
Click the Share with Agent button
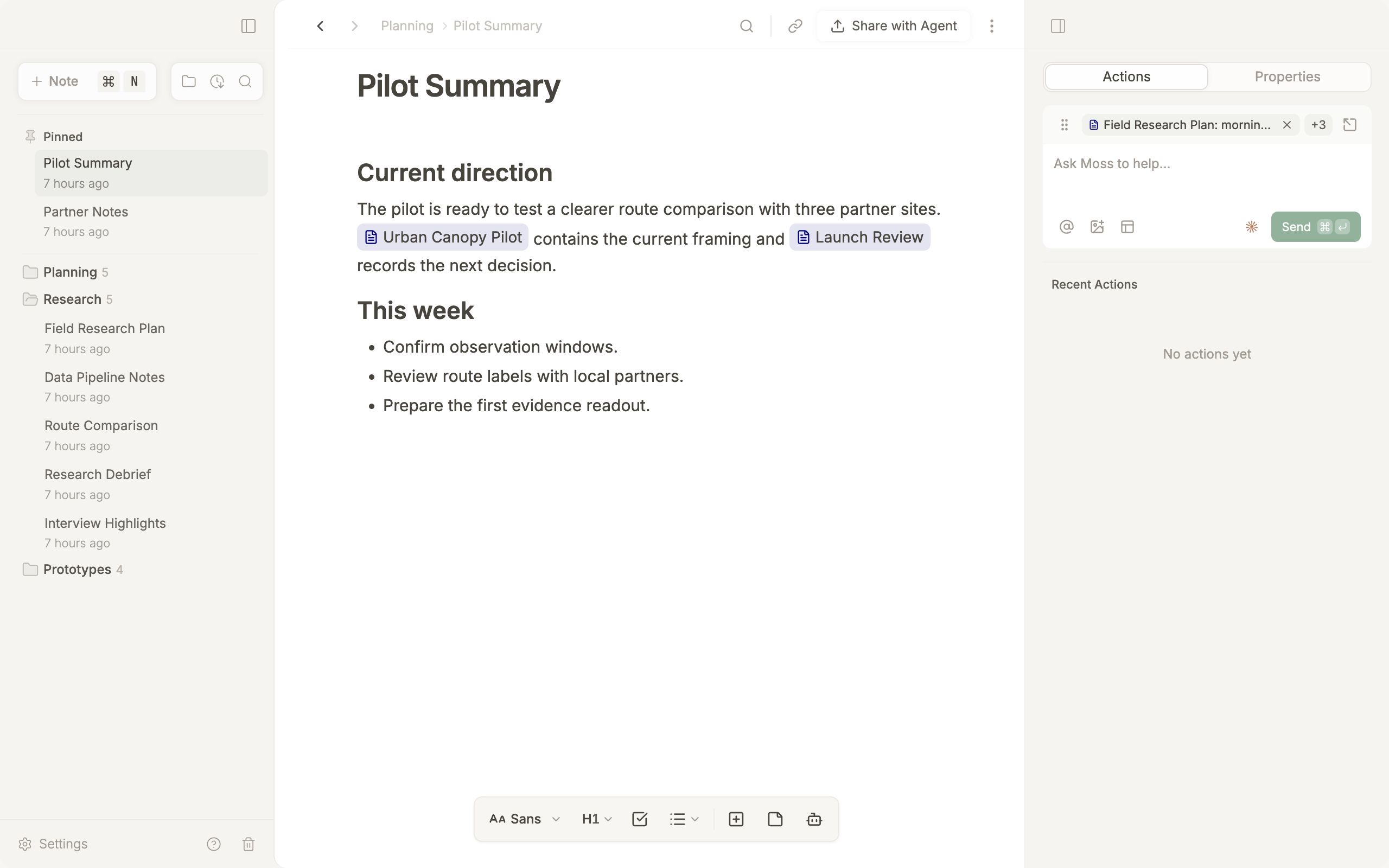click(893, 26)
